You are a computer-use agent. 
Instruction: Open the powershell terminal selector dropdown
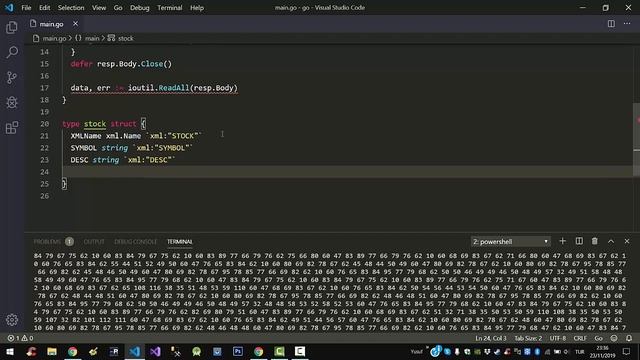coord(511,242)
